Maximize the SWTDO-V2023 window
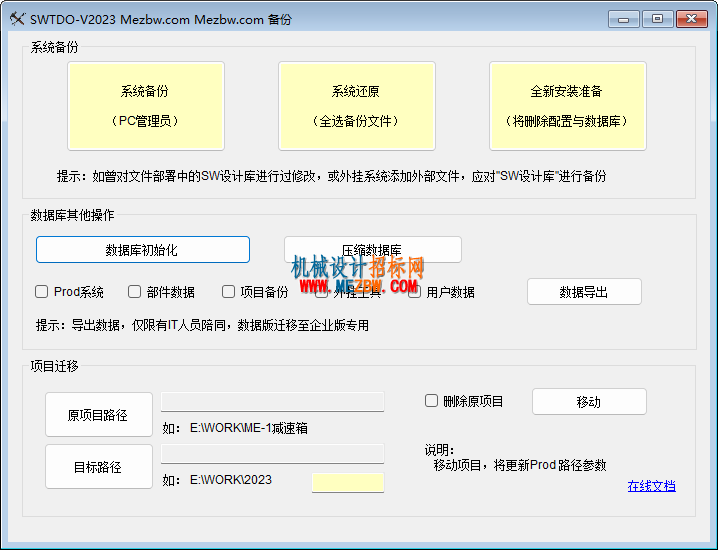This screenshot has height=550, width=718. [658, 19]
